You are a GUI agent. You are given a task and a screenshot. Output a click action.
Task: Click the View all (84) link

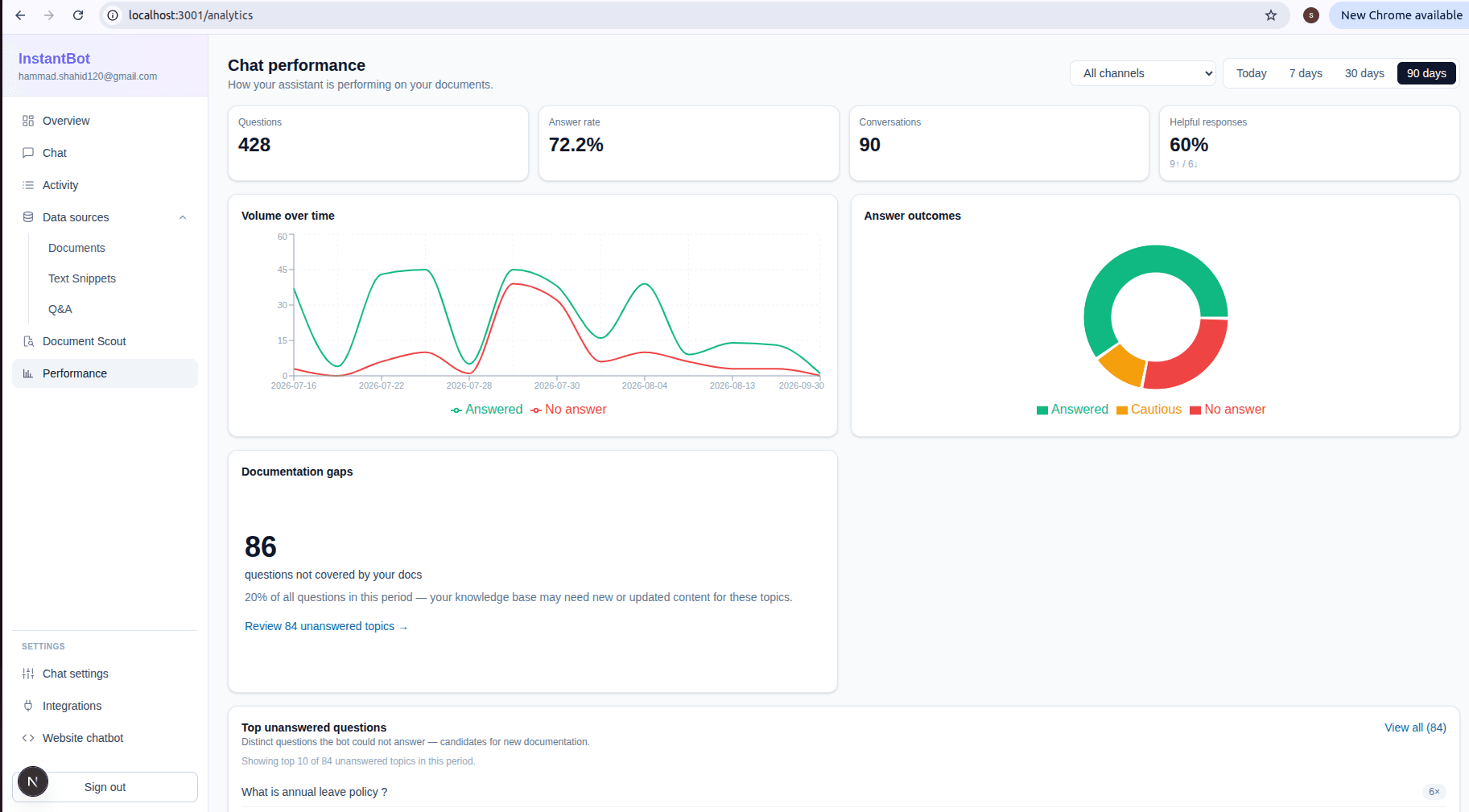coord(1415,728)
